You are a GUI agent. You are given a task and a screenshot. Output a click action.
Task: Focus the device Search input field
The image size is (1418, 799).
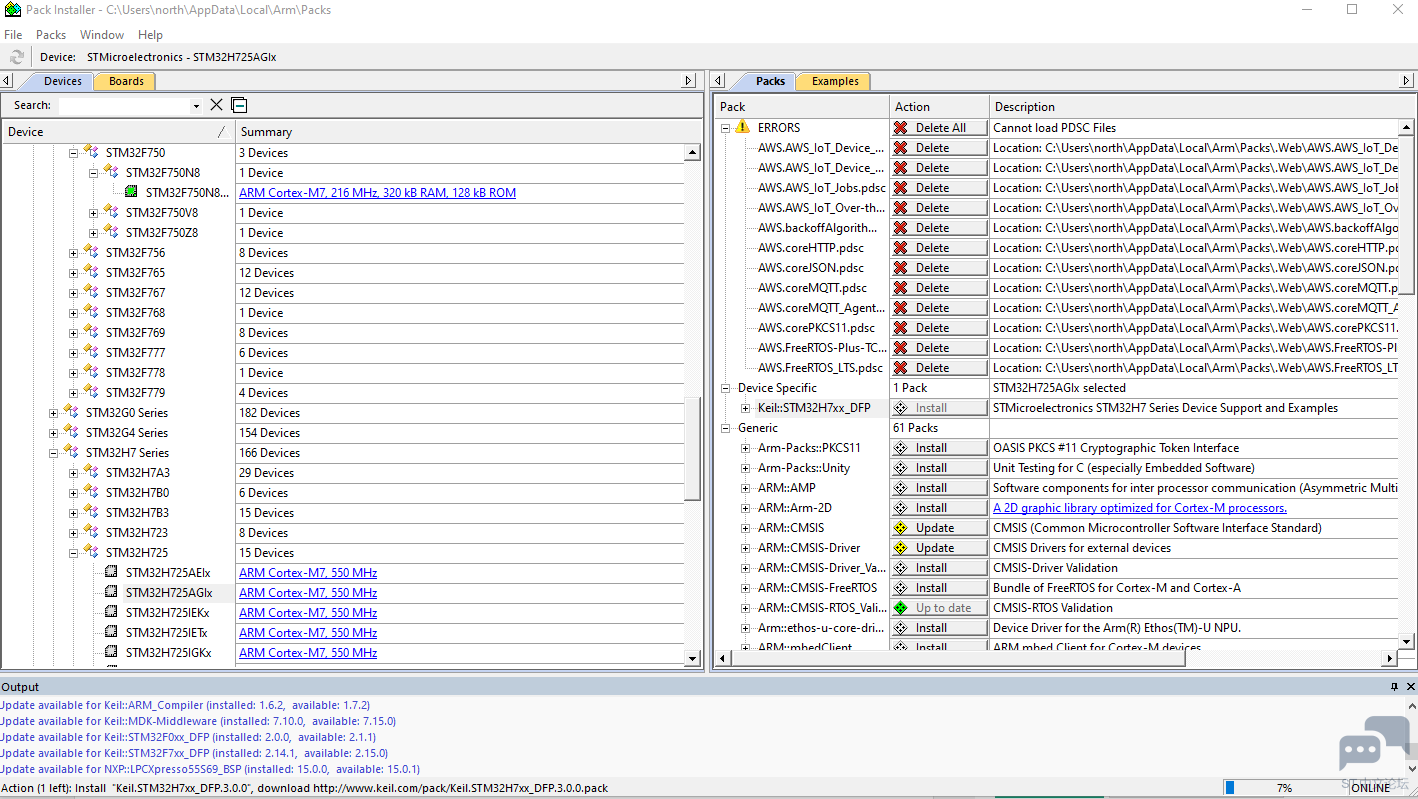click(123, 106)
